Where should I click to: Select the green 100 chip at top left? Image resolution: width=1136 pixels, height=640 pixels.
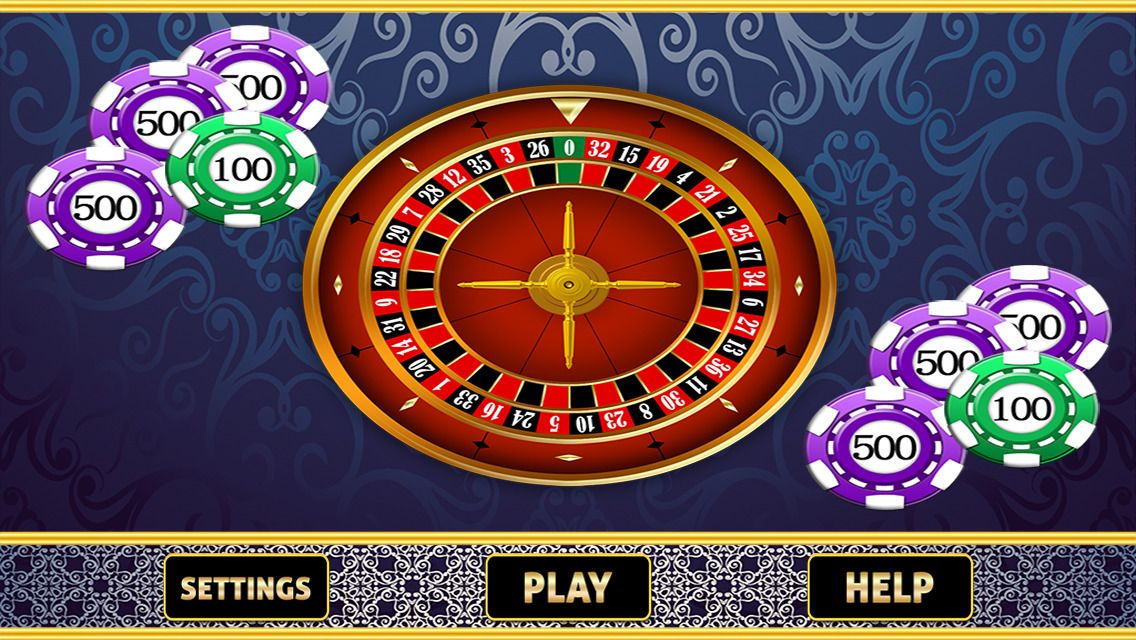(x=243, y=169)
